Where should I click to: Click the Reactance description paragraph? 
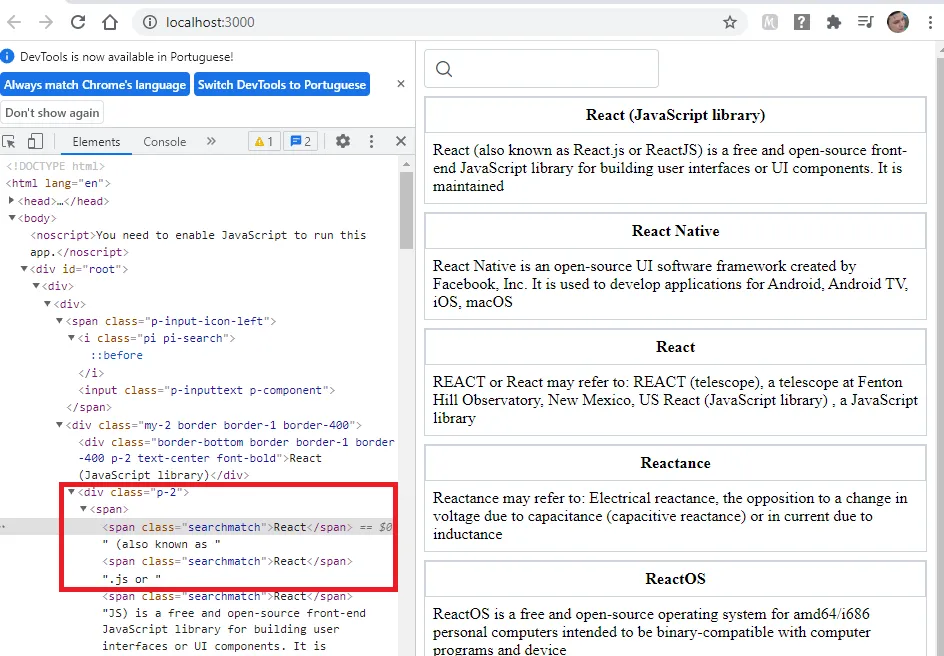click(x=670, y=516)
